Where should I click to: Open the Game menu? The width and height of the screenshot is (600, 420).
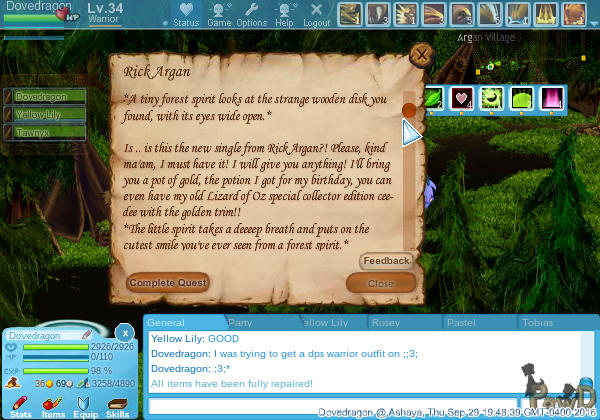[219, 12]
